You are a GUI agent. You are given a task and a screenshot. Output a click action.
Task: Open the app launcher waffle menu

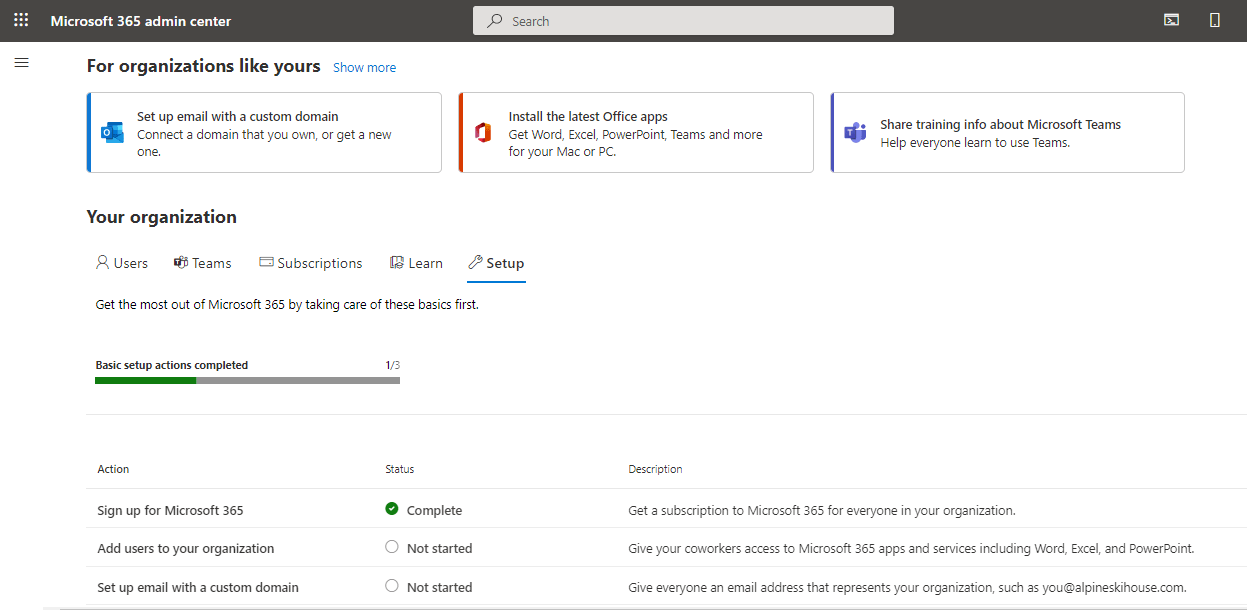(x=21, y=20)
